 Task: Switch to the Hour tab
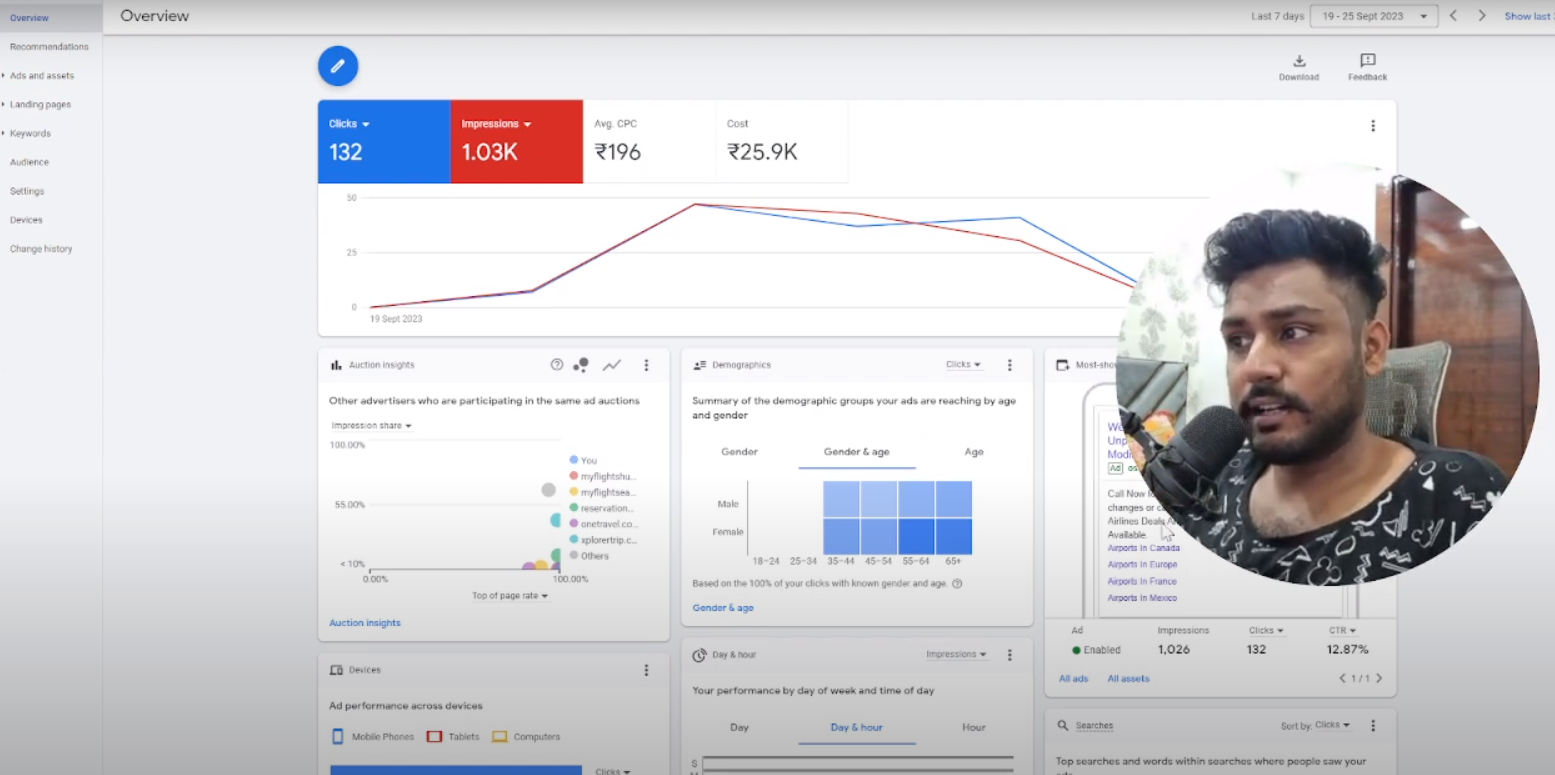point(973,727)
